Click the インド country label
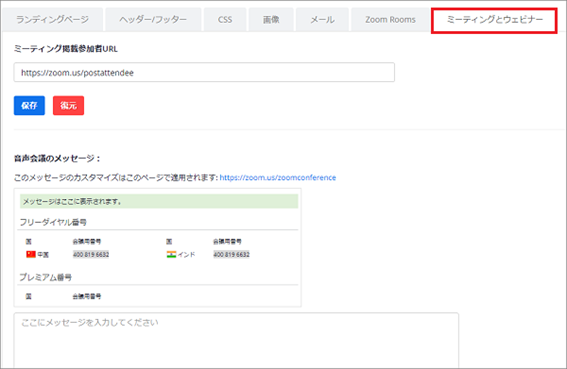 coord(186,255)
